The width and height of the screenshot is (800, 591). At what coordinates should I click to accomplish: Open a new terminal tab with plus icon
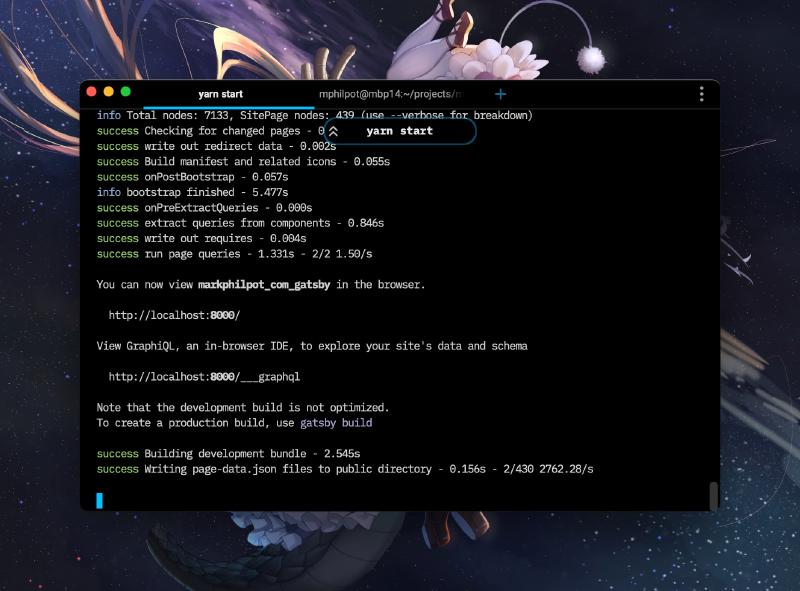501,94
